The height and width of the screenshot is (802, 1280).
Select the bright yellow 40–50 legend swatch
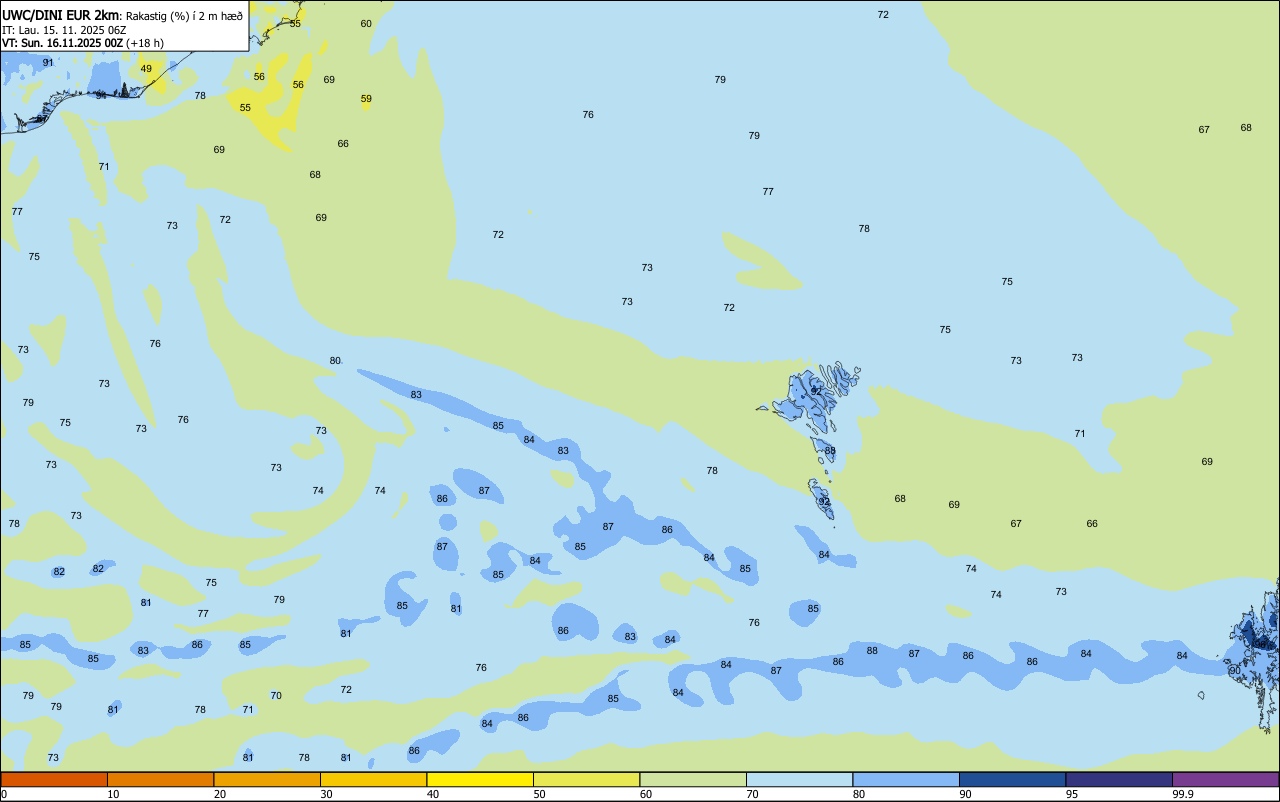coord(480,779)
